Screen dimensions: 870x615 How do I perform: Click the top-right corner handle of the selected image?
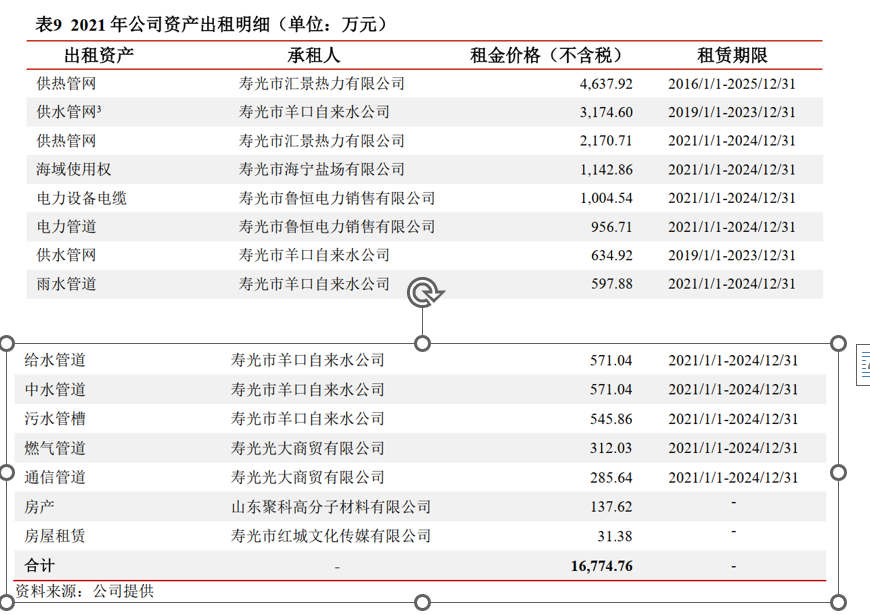[x=838, y=344]
